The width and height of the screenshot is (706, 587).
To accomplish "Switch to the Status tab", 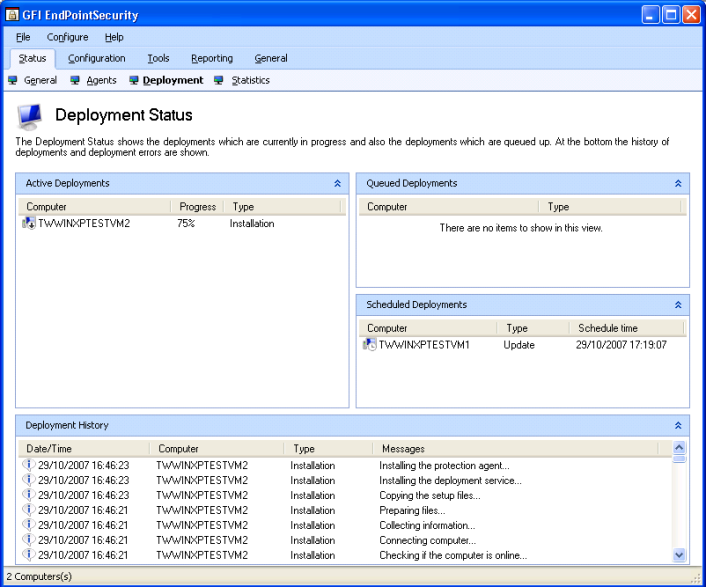I will coord(32,59).
